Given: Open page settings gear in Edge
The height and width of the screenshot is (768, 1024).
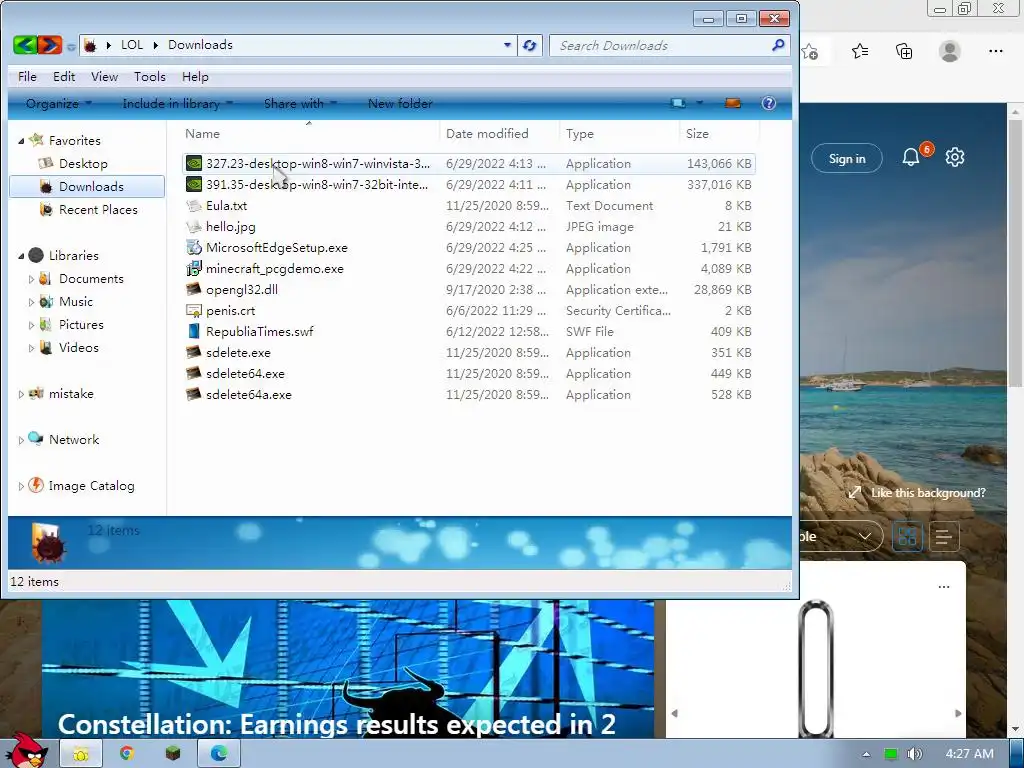Looking at the screenshot, I should 955,157.
